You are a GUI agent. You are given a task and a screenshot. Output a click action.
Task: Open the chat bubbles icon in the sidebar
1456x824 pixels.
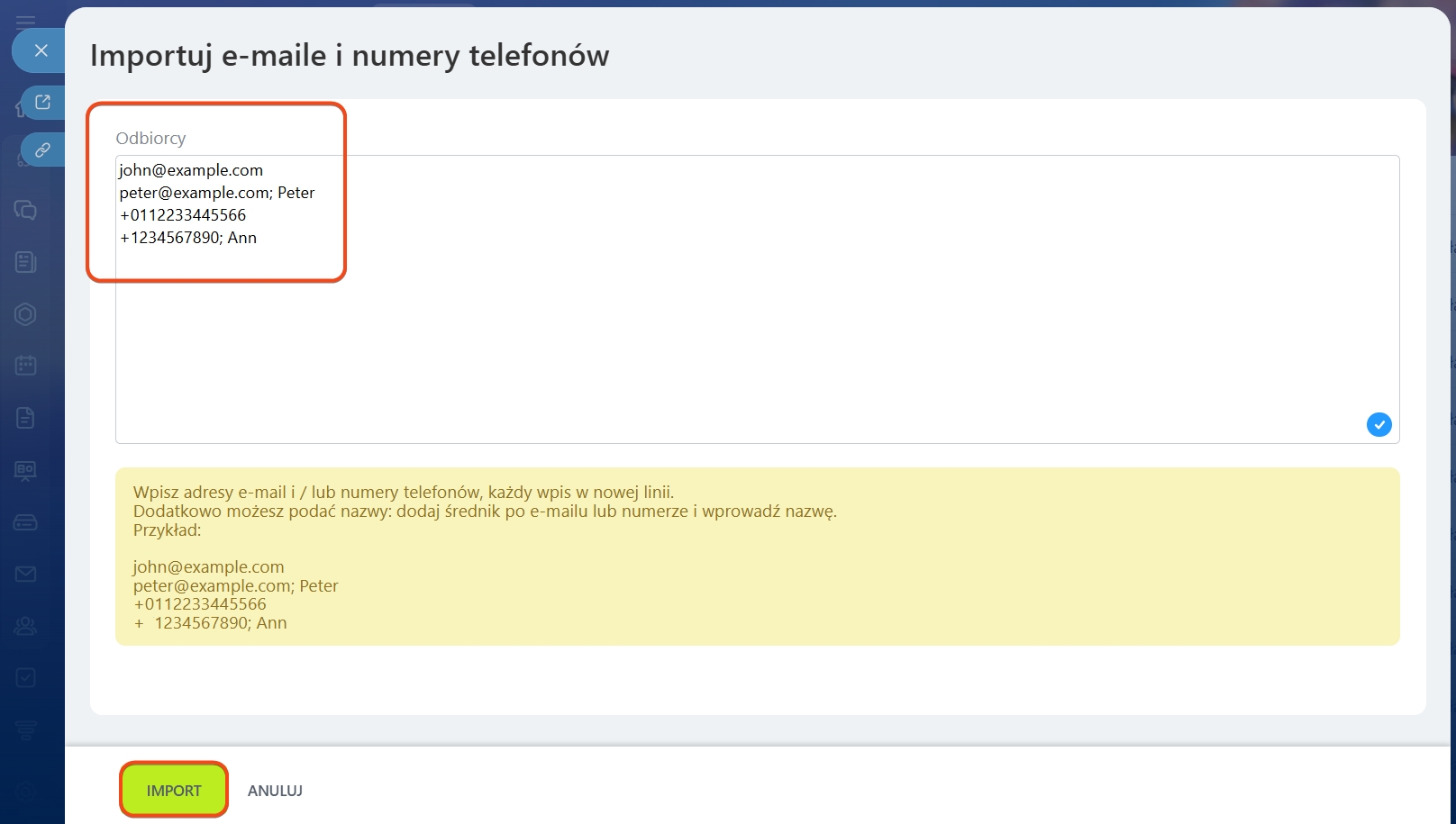coord(25,210)
